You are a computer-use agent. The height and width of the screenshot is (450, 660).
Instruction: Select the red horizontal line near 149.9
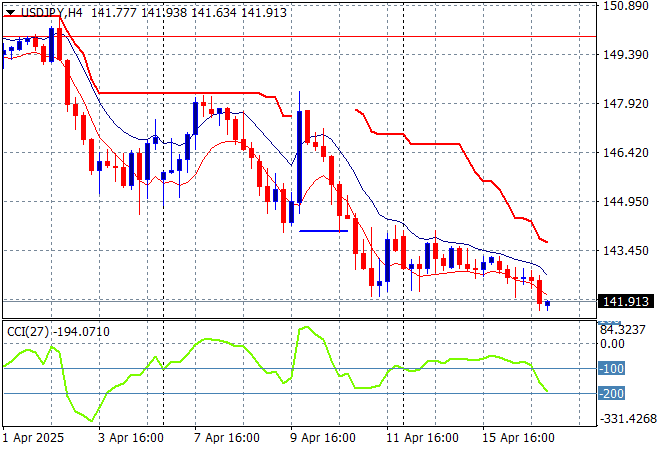click(x=300, y=37)
